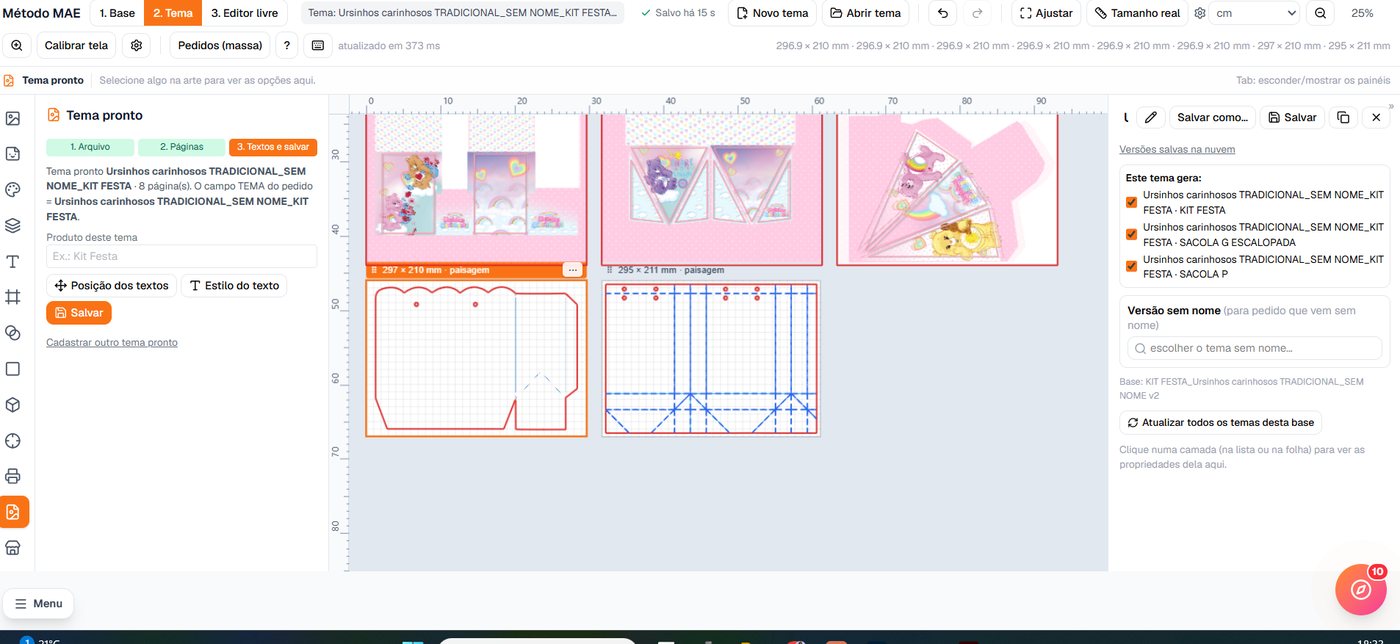The width and height of the screenshot is (1400, 644).
Task: Go to step 1. Arquivo
Action: (x=90, y=147)
